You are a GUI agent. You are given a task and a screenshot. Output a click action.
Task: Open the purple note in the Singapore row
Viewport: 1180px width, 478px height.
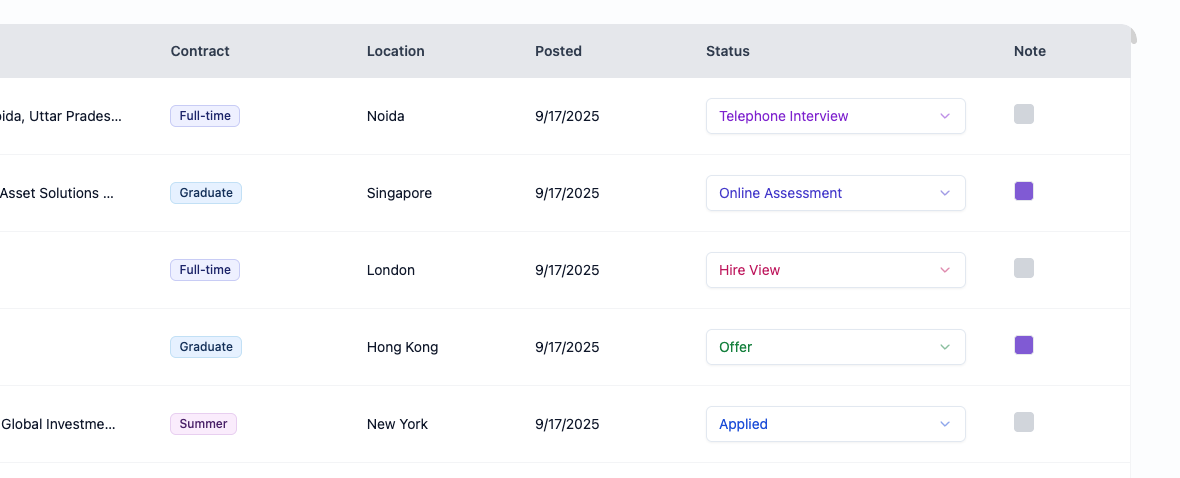coord(1023,191)
